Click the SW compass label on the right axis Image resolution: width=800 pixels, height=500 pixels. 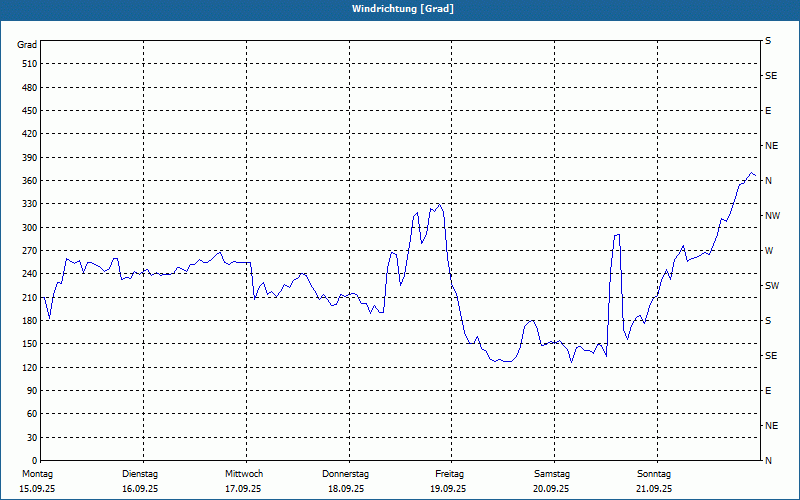tap(772, 286)
